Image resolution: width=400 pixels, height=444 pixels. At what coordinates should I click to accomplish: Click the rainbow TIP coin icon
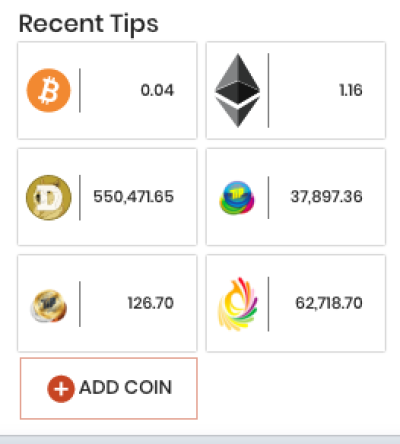click(237, 197)
